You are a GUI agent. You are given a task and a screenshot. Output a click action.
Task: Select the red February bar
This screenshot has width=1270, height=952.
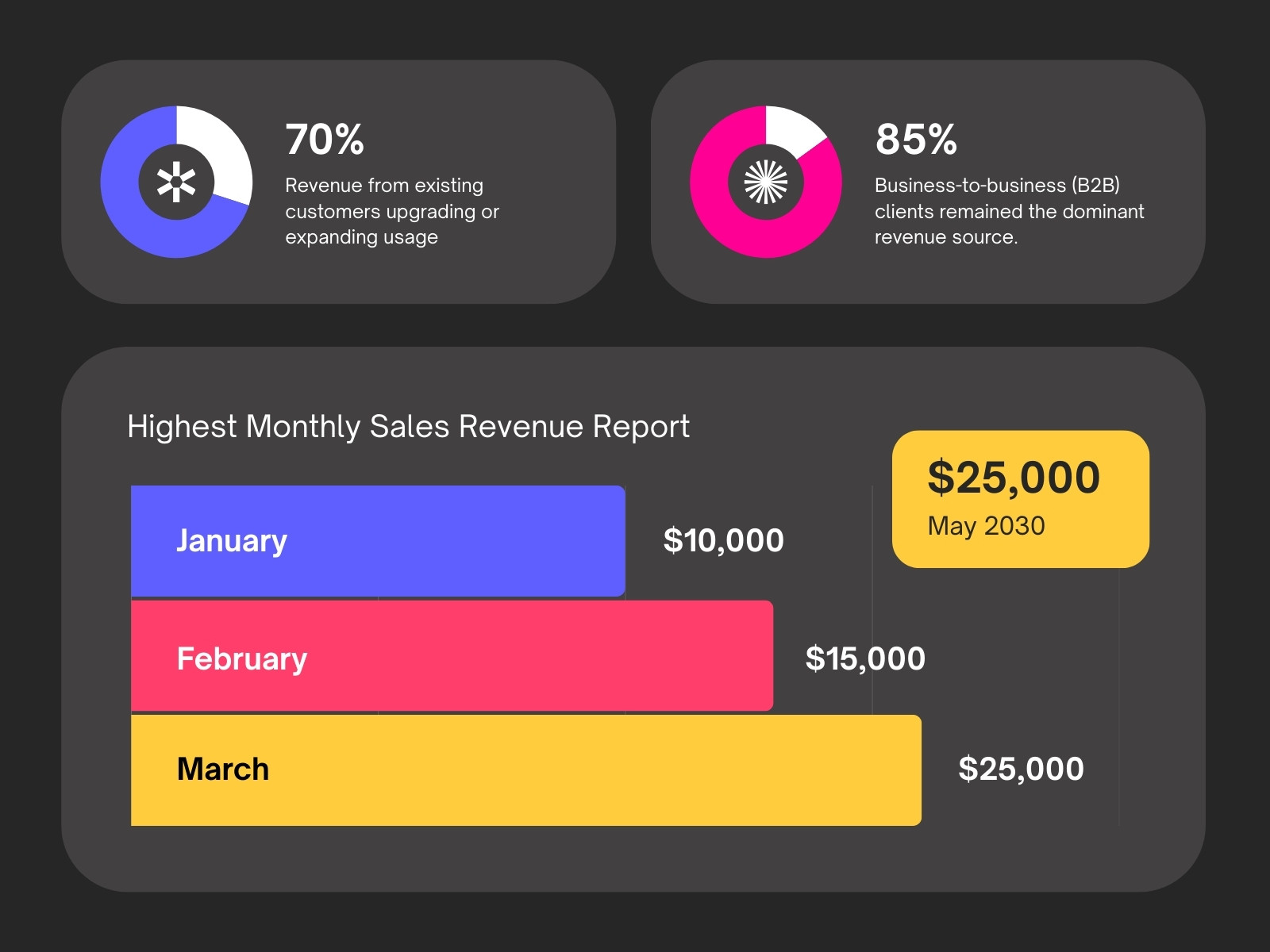(452, 656)
